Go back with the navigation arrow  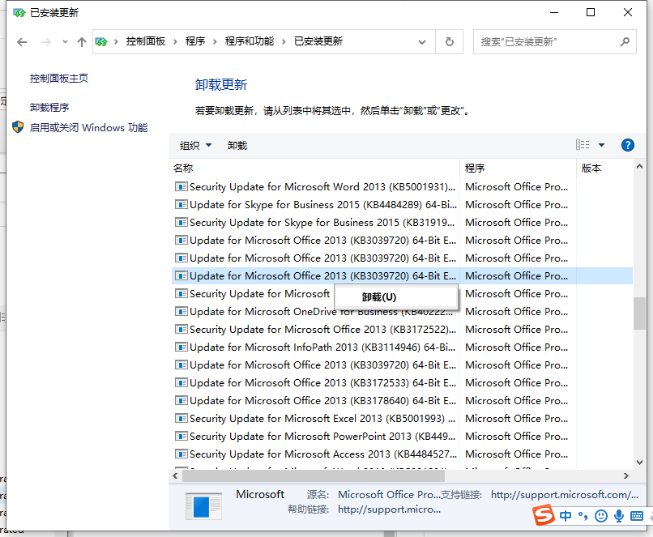22,42
